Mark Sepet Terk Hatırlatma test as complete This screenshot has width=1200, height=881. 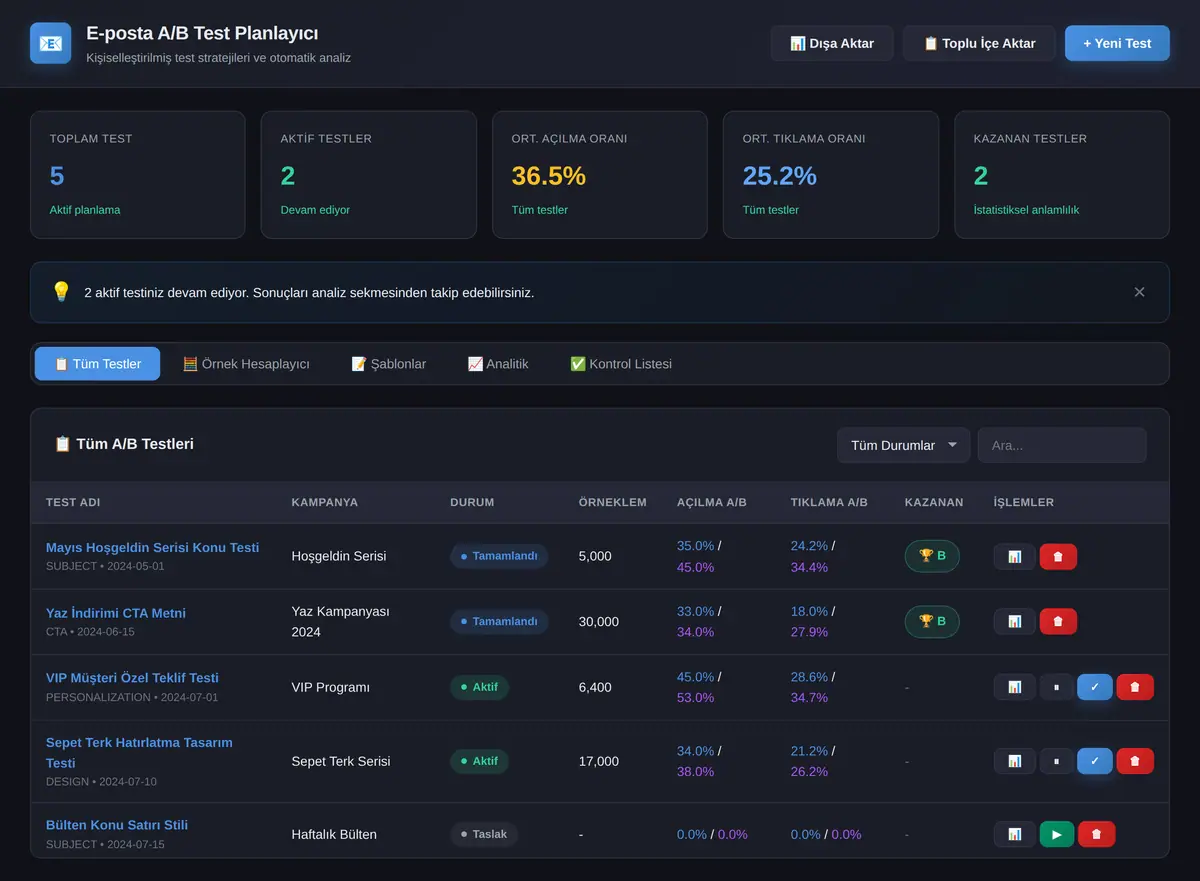1095,761
